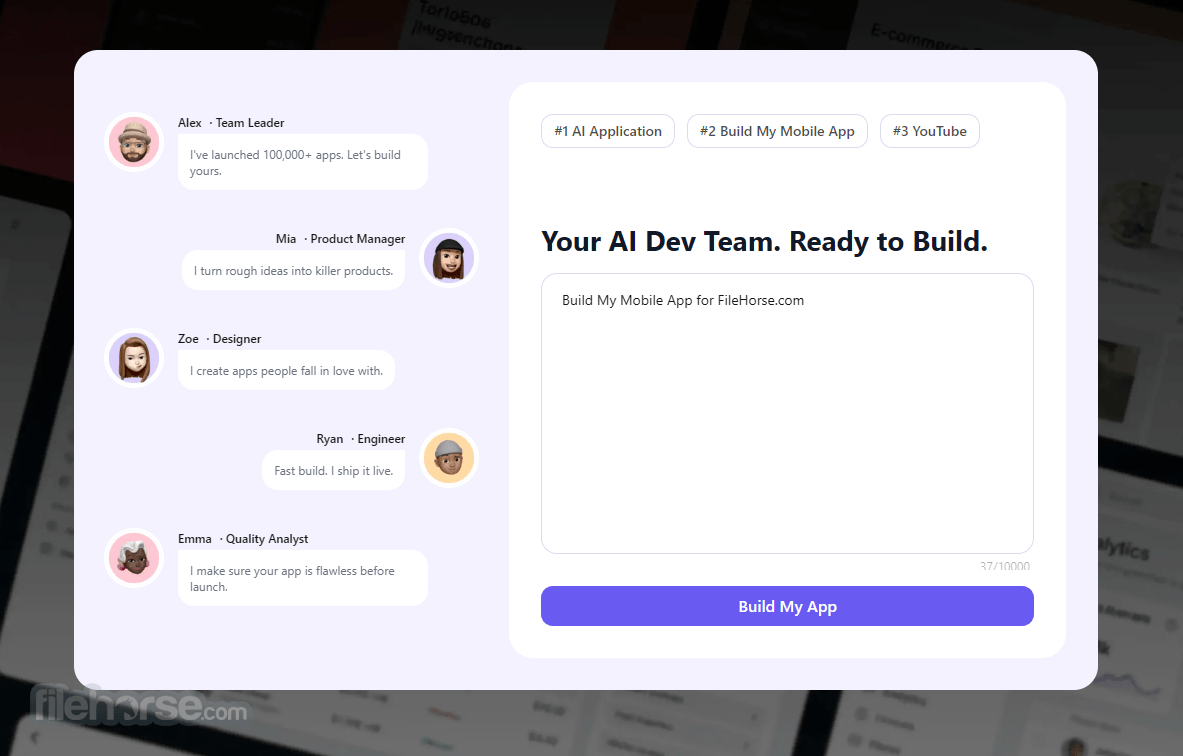
Task: Click the 'Mia · Product Manager' label
Action: point(340,238)
